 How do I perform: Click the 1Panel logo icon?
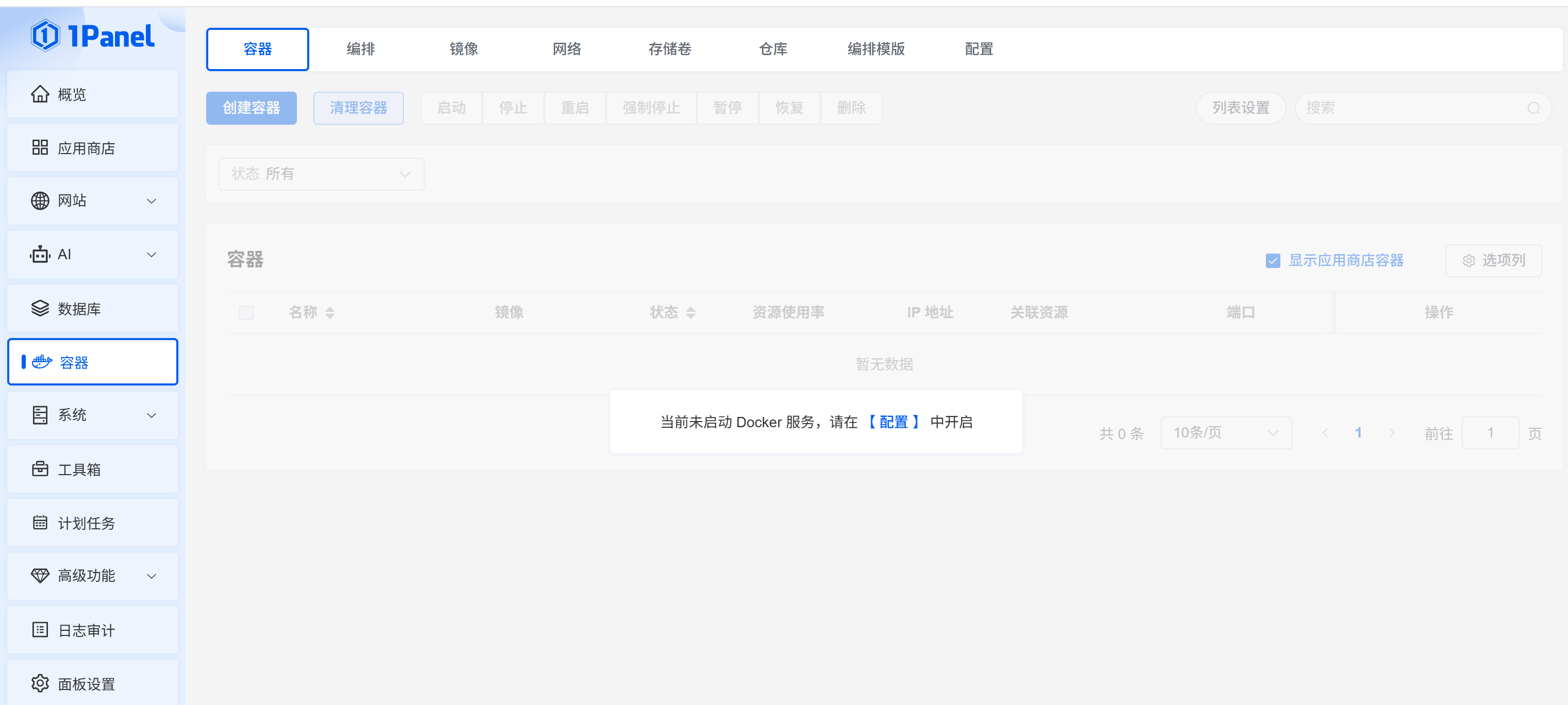coord(46,36)
